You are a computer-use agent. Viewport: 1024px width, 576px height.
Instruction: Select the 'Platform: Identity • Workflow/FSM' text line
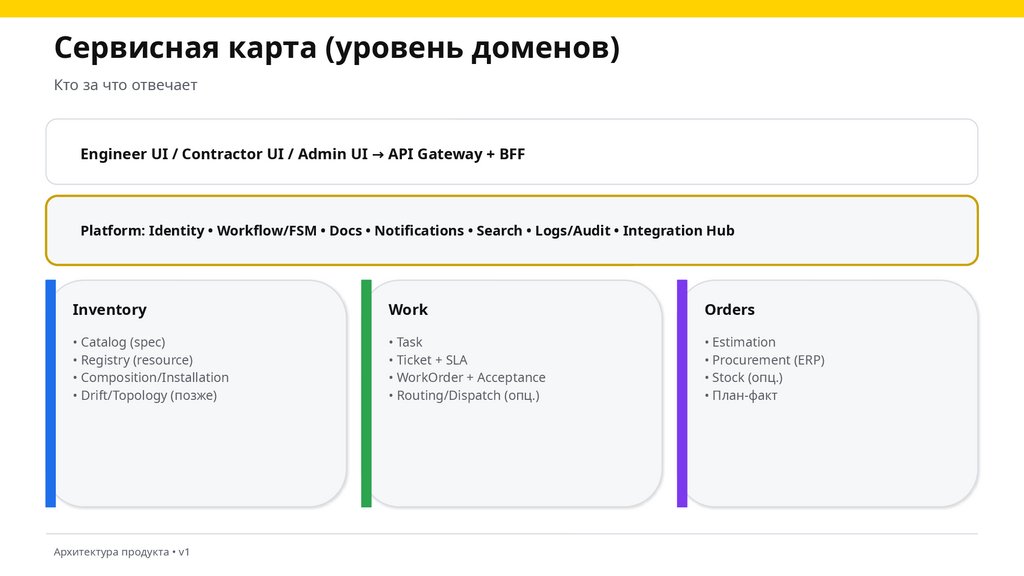(x=408, y=231)
